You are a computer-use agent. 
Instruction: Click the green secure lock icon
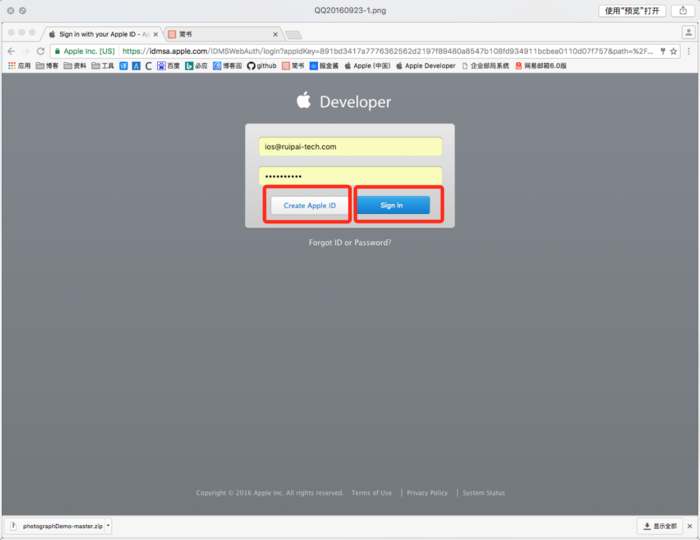click(x=57, y=51)
